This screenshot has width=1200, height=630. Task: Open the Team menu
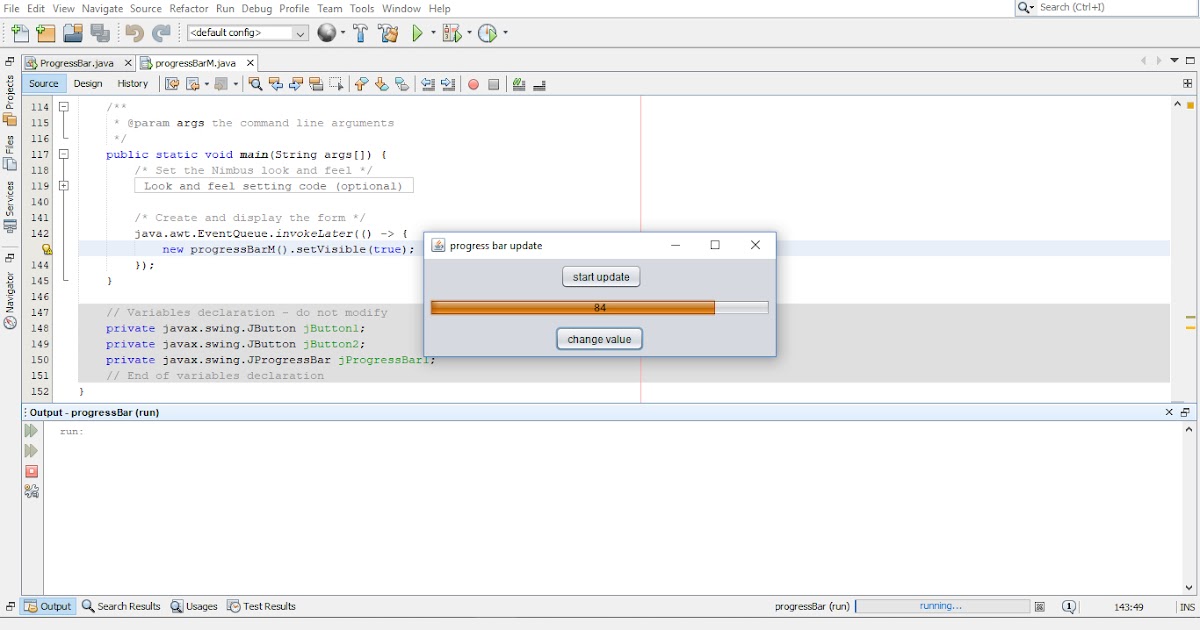click(x=330, y=8)
